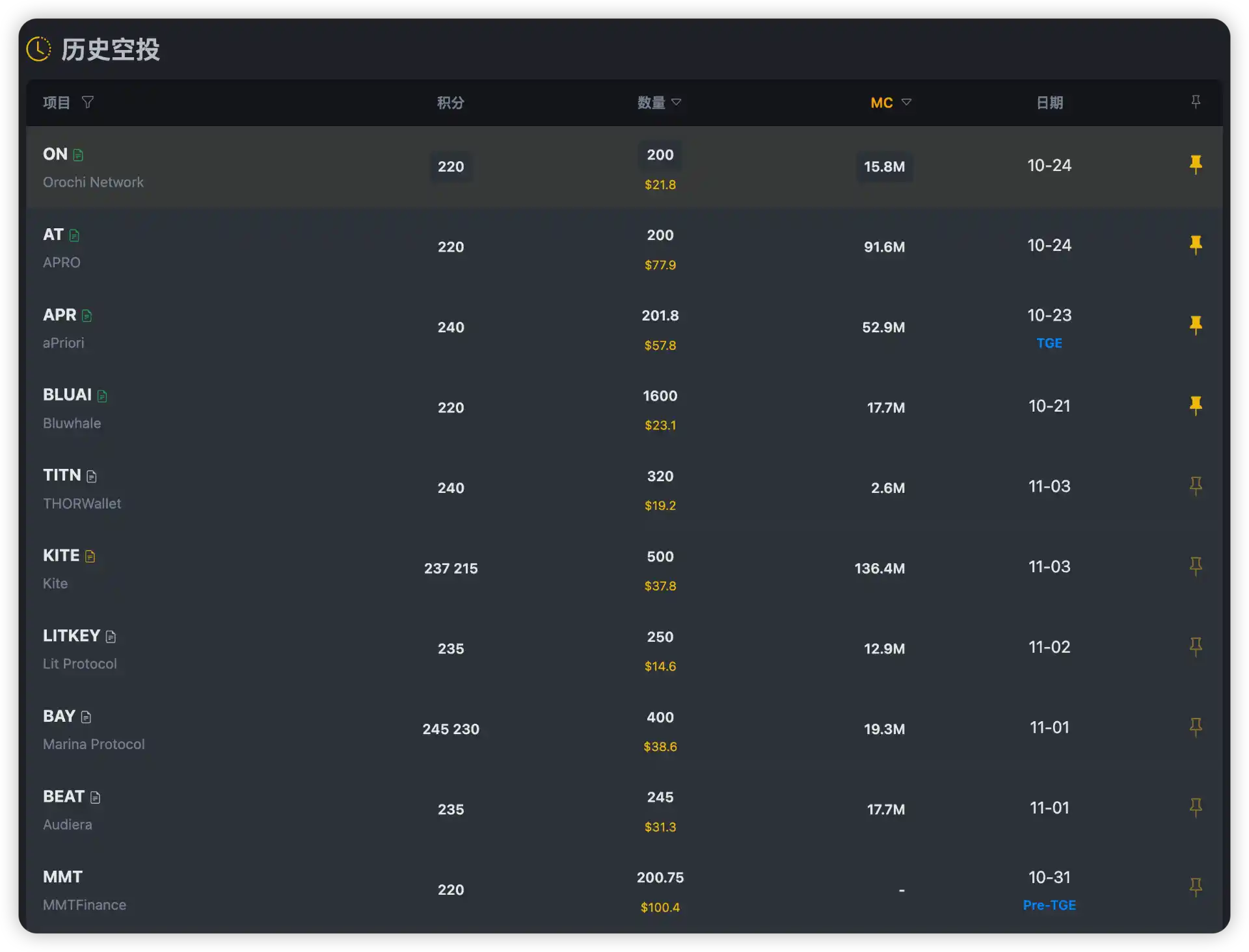
Task: Sort by 数量 using its dropdown arrow
Action: [677, 102]
